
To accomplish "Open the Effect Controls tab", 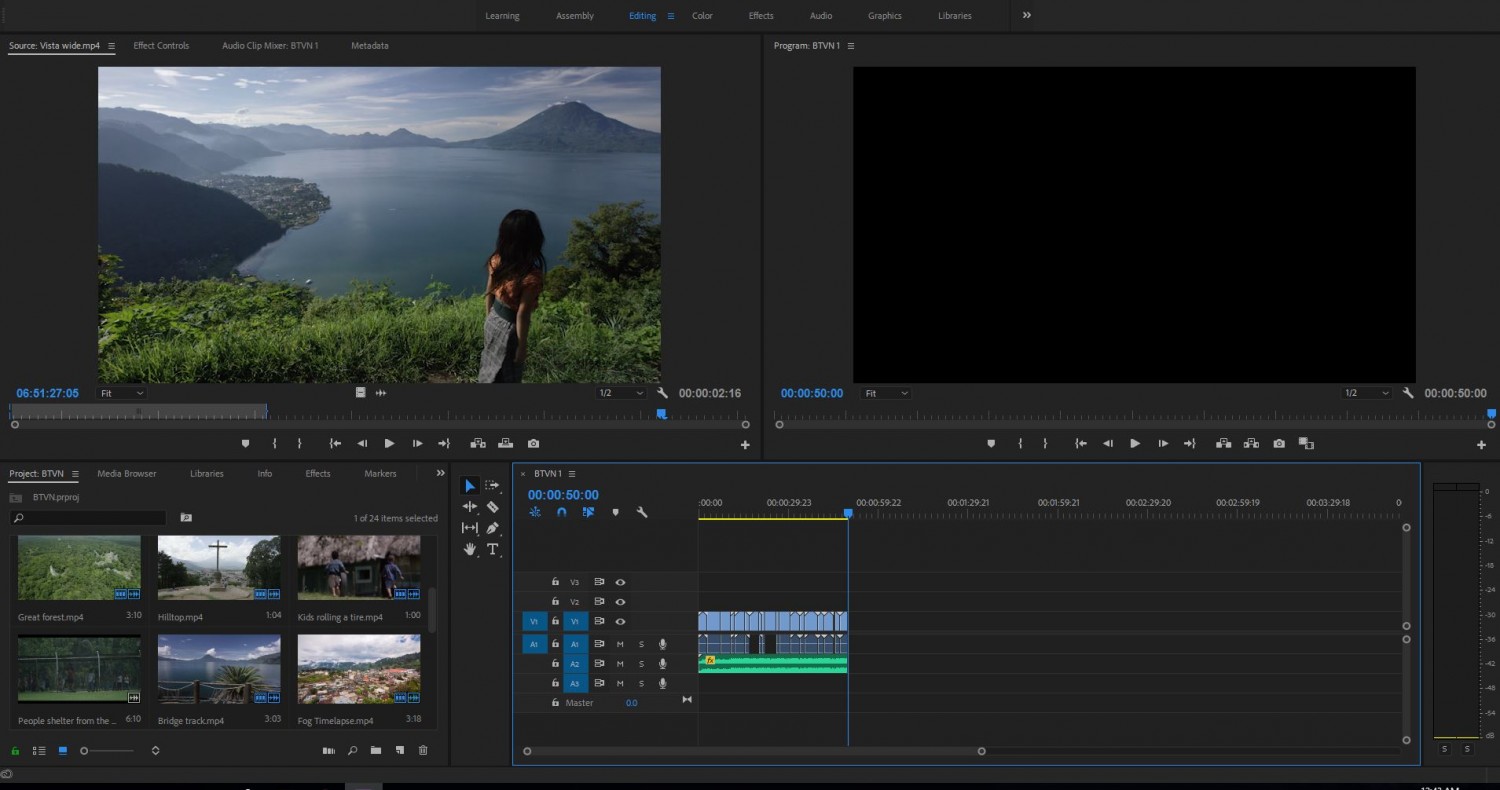I will [161, 46].
